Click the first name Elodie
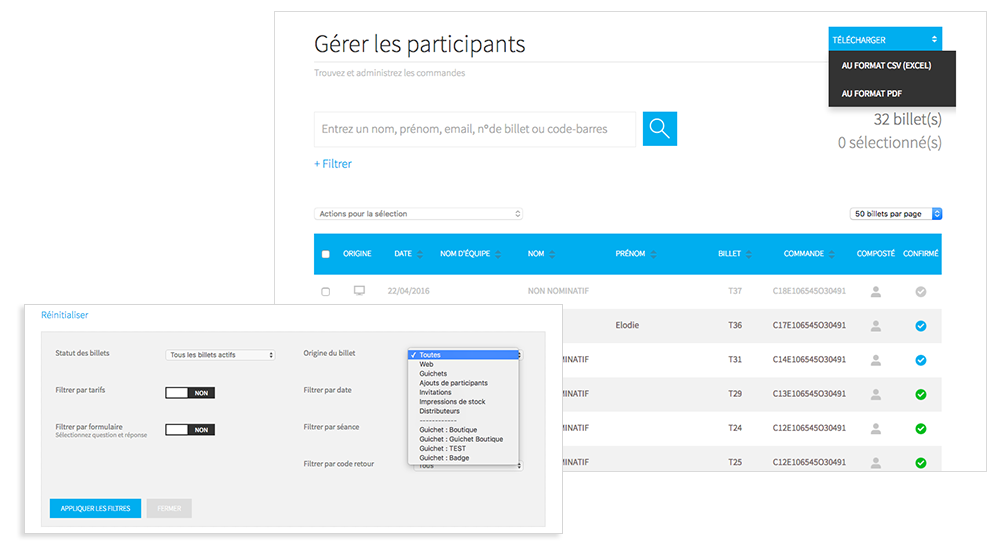Screen dimensions: 1000x550 627,325
